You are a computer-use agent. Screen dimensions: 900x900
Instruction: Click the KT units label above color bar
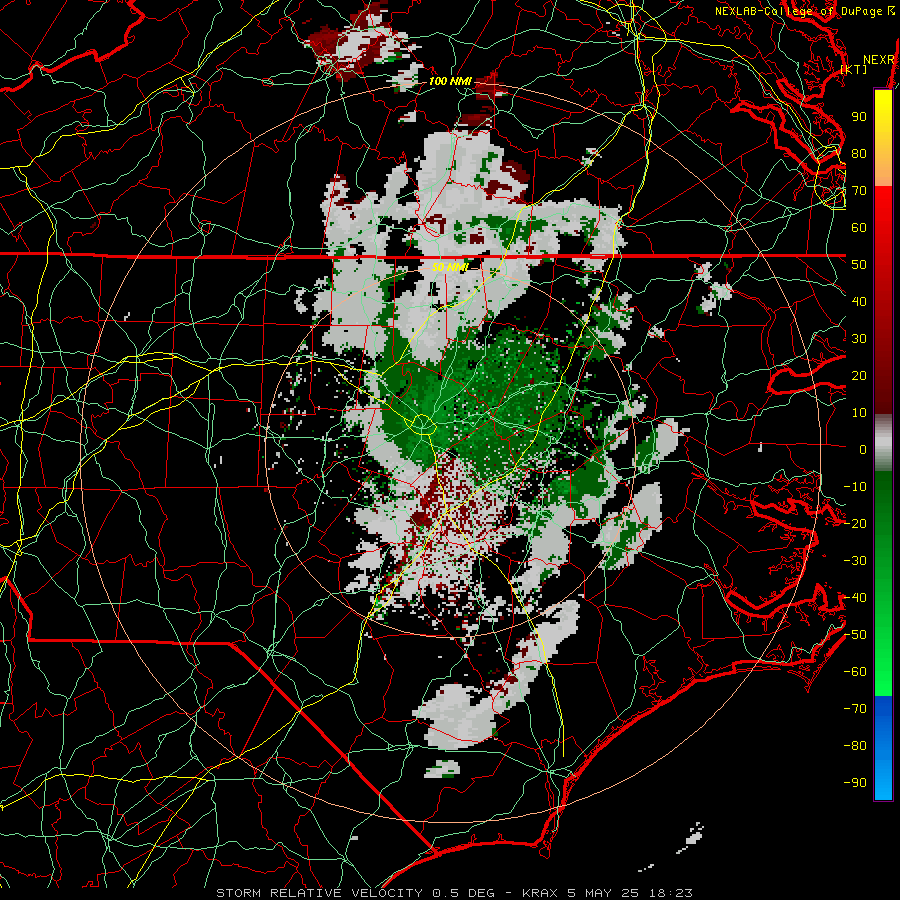coord(854,69)
